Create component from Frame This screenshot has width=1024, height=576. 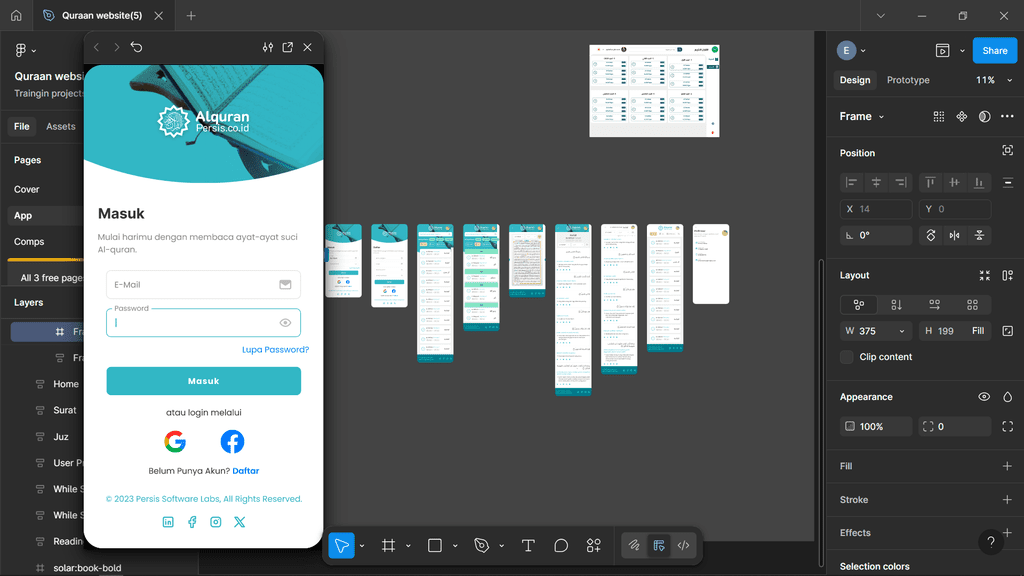[x=962, y=116]
